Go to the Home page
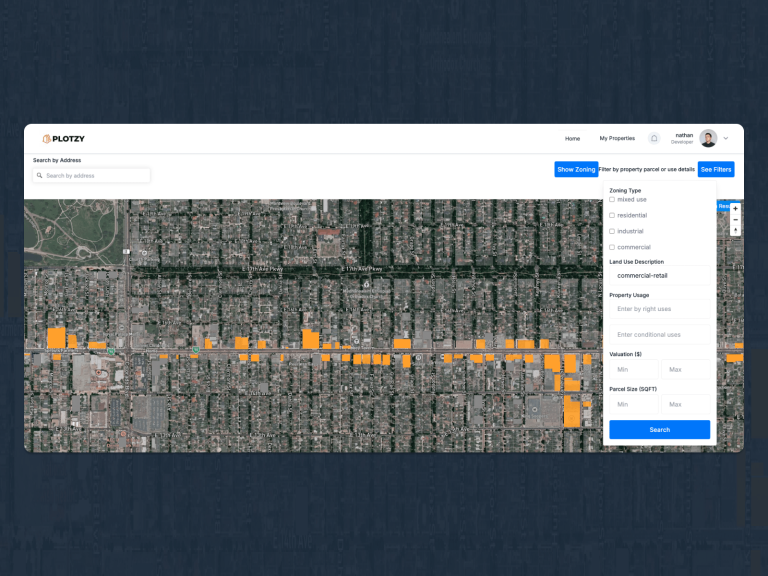 pyautogui.click(x=572, y=139)
